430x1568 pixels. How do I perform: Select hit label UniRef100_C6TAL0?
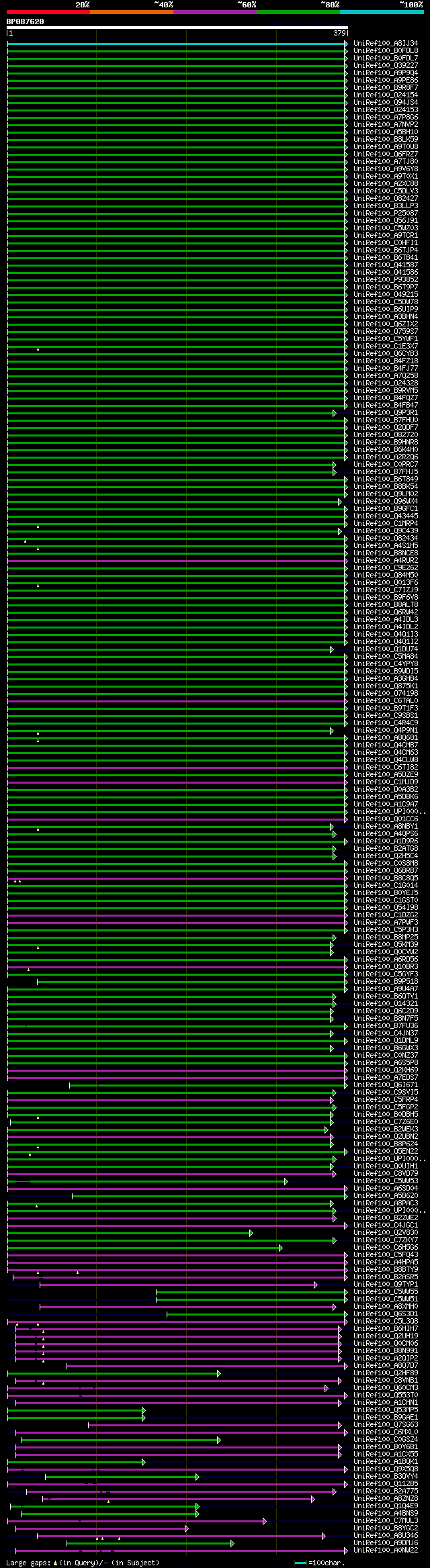point(386,701)
